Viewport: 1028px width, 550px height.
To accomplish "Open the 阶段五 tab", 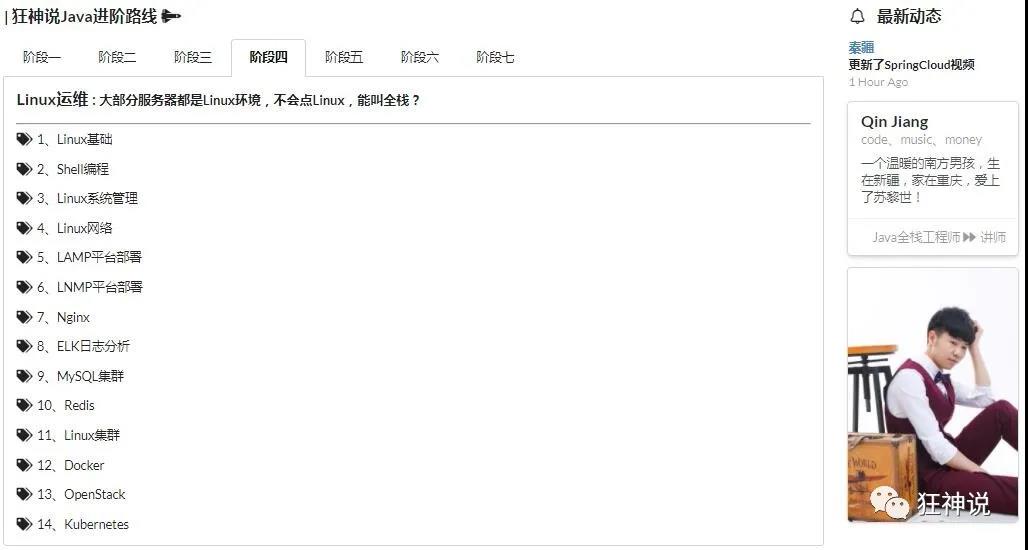I will coord(344,58).
